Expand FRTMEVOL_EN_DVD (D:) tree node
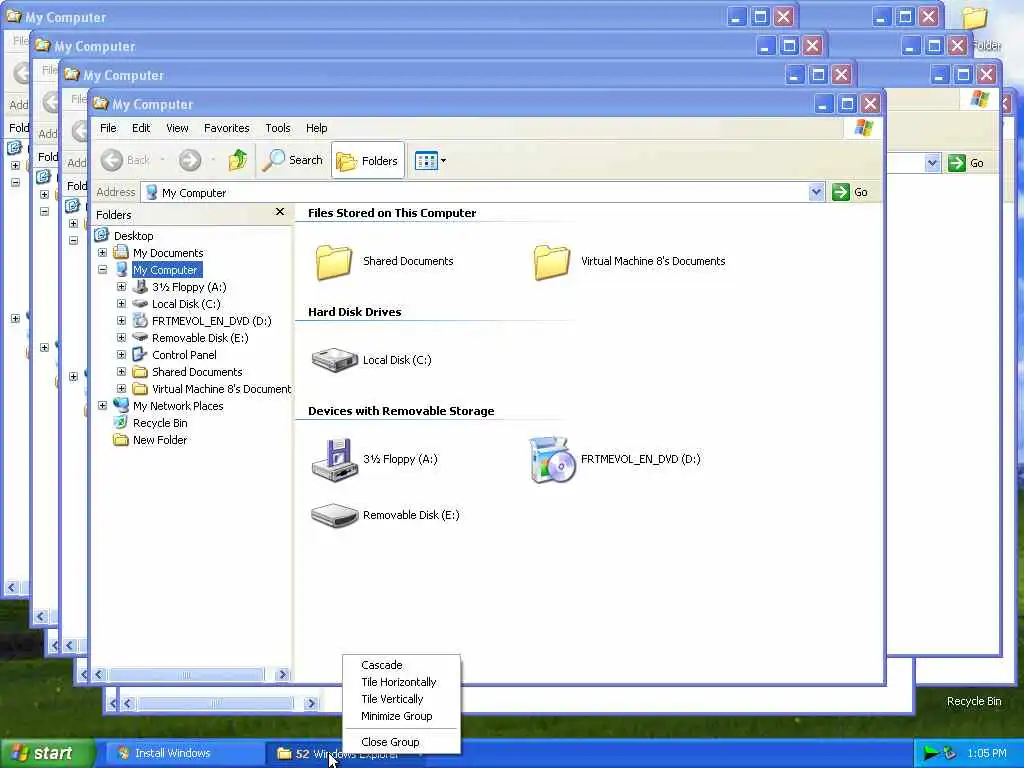The height and width of the screenshot is (768, 1024). click(121, 321)
